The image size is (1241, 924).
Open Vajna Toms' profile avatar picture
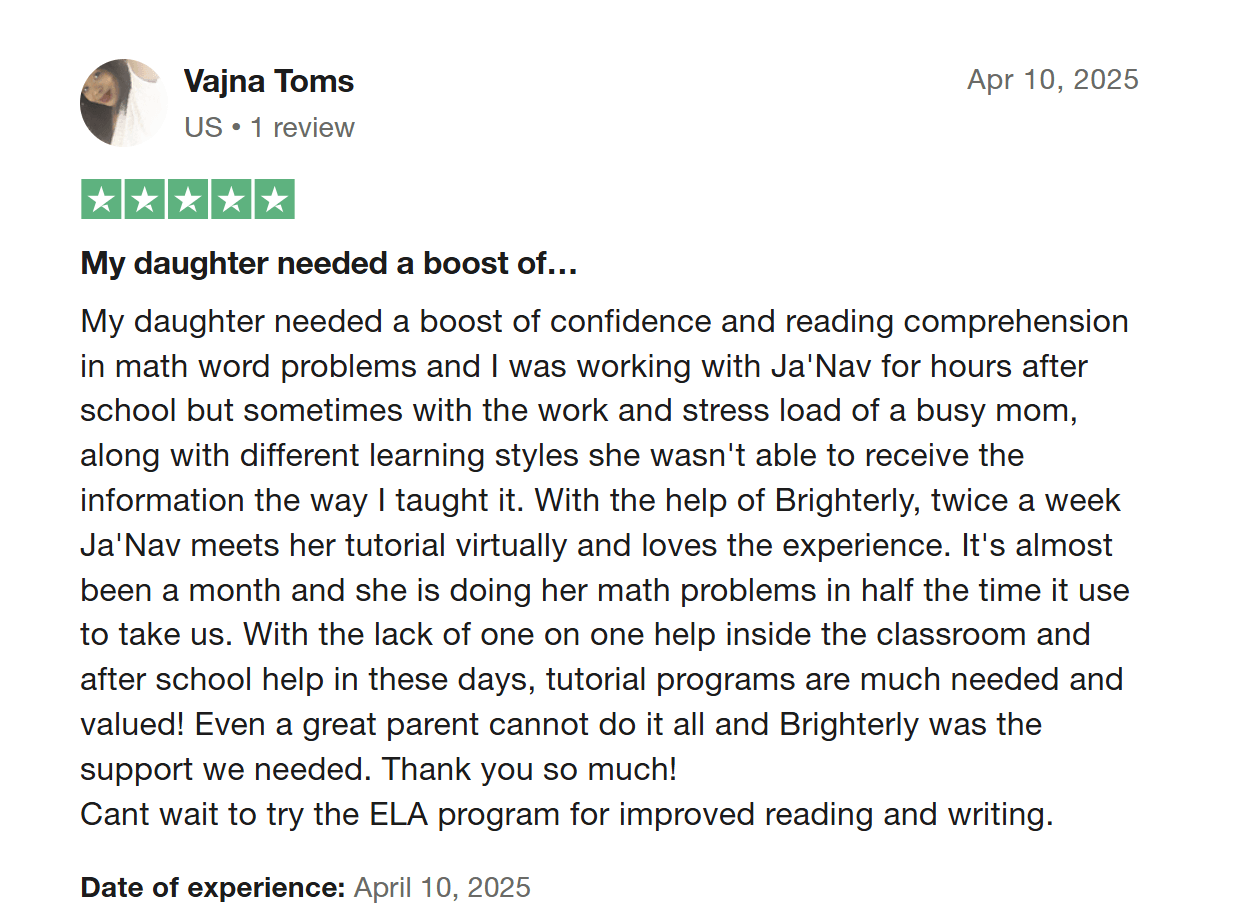tap(123, 102)
